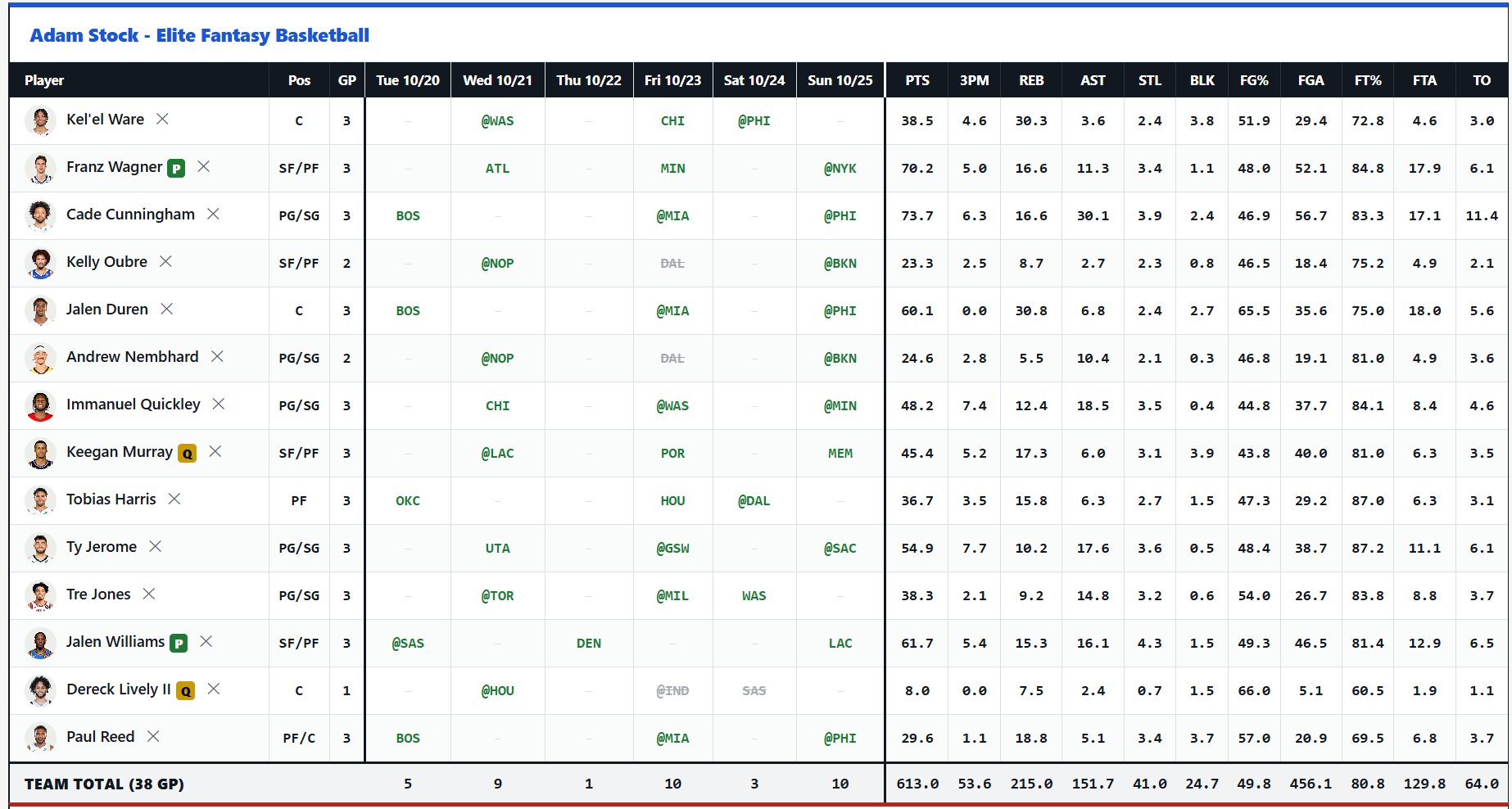1512x809 pixels.
Task: Click Tre Jones's @TOR matchup on Wednesday
Action: [x=498, y=596]
